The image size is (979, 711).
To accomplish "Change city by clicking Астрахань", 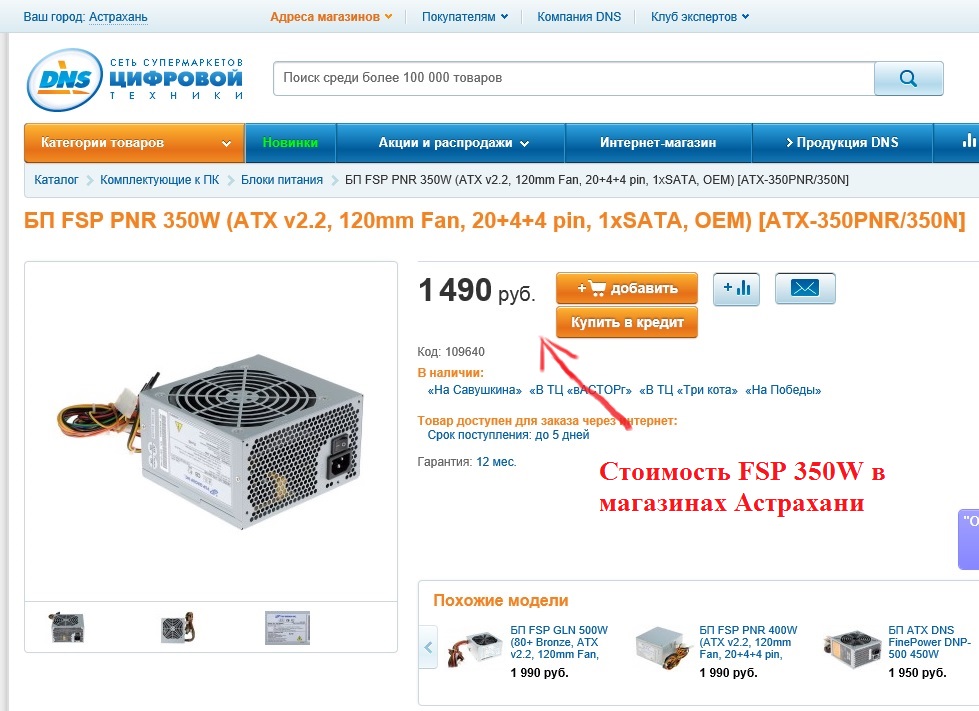I will coord(118,17).
